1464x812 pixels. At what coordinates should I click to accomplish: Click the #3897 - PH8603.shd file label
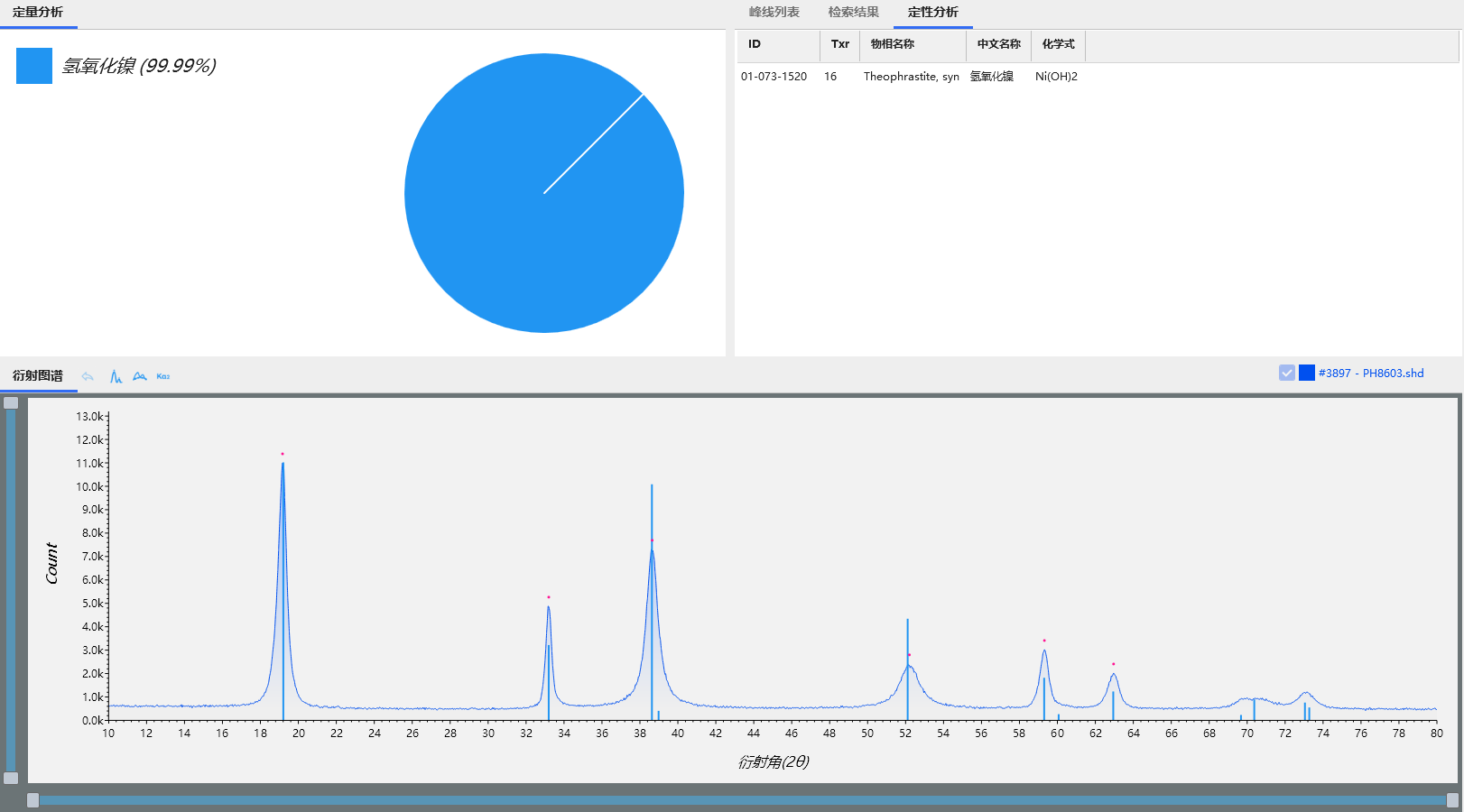pos(1371,373)
